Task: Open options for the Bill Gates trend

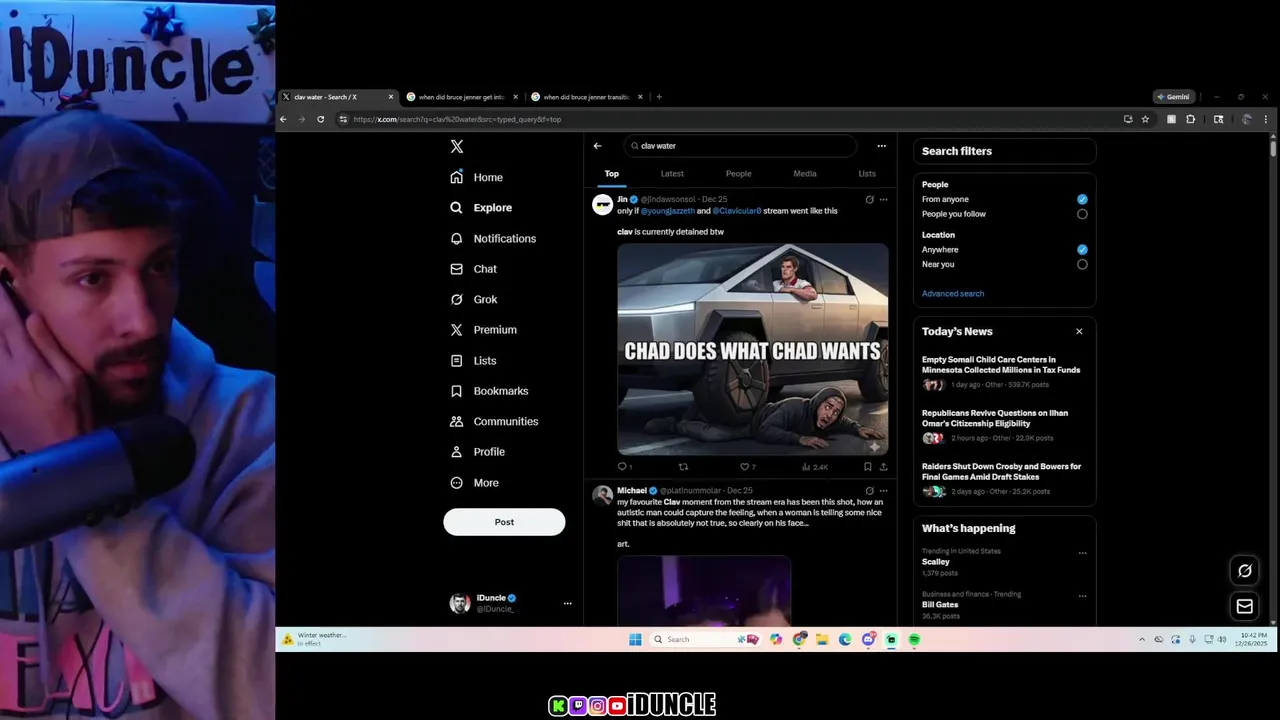Action: click(1082, 595)
